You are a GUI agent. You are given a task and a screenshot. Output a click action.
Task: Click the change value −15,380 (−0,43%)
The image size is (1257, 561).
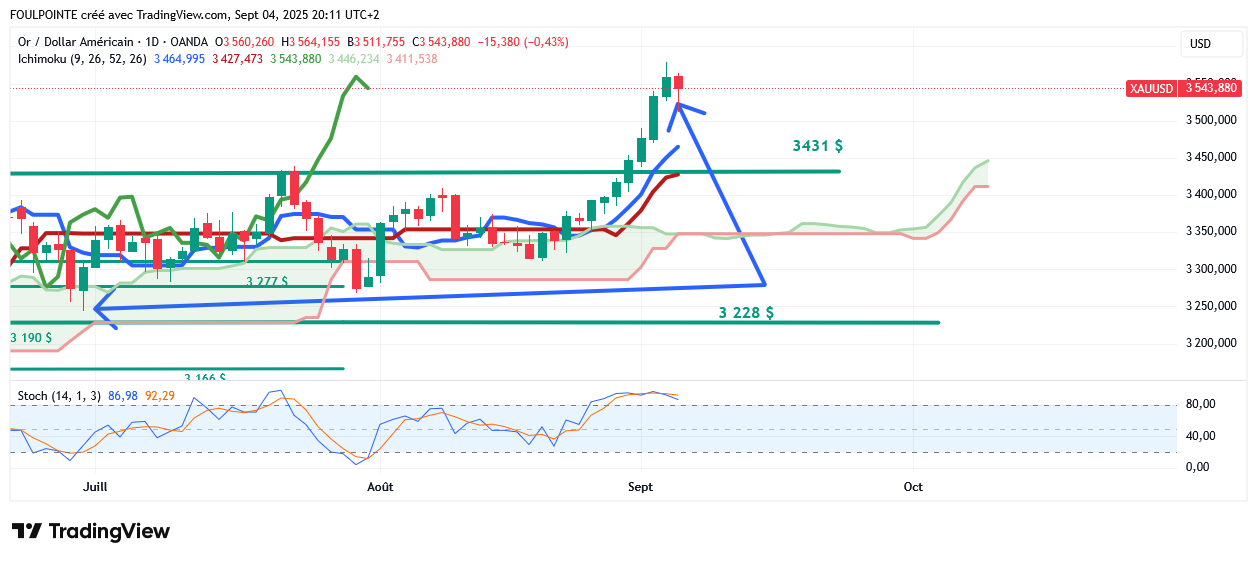coord(523,42)
